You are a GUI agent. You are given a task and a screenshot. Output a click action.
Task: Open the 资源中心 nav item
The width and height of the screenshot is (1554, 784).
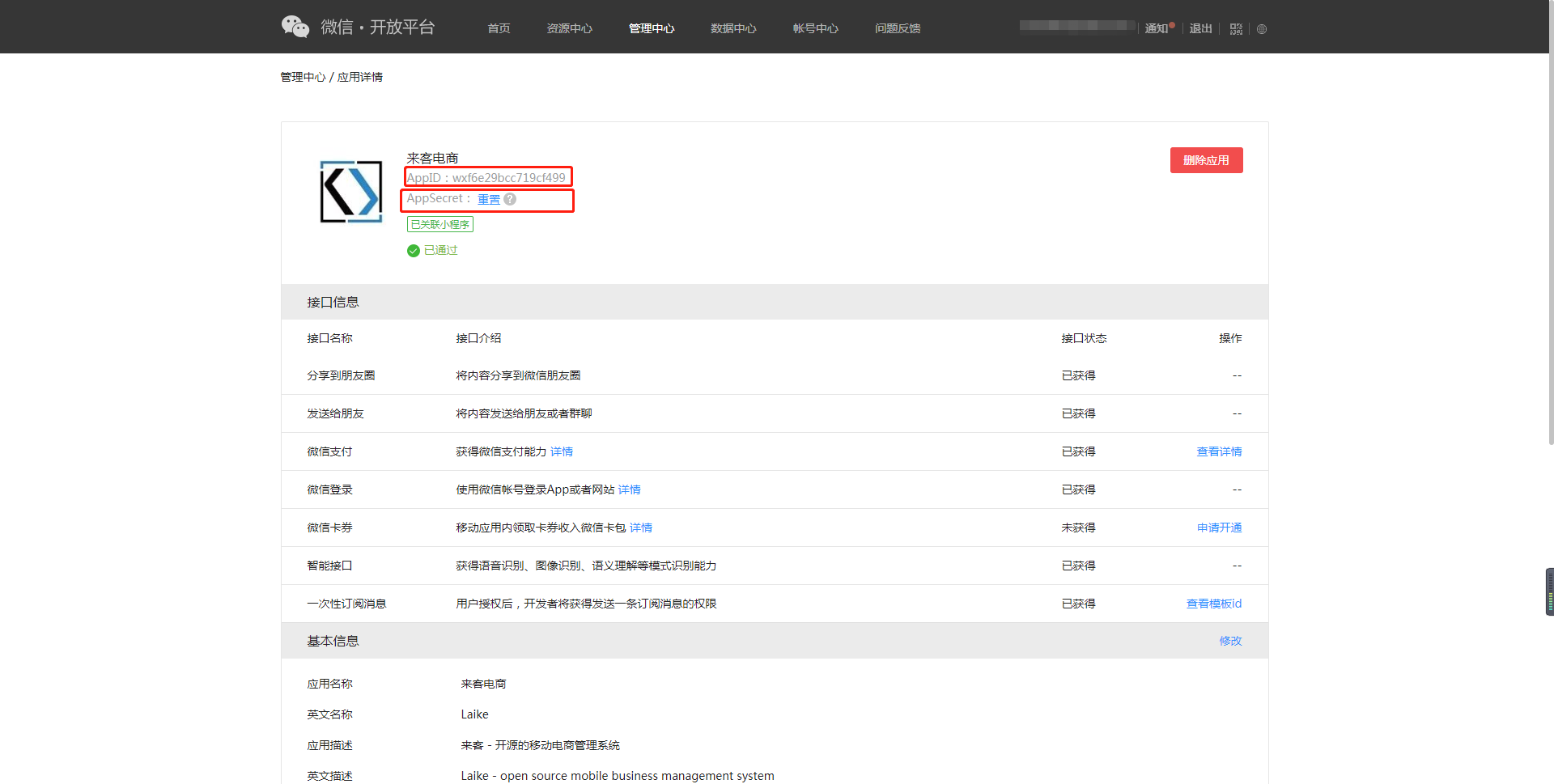click(x=569, y=28)
